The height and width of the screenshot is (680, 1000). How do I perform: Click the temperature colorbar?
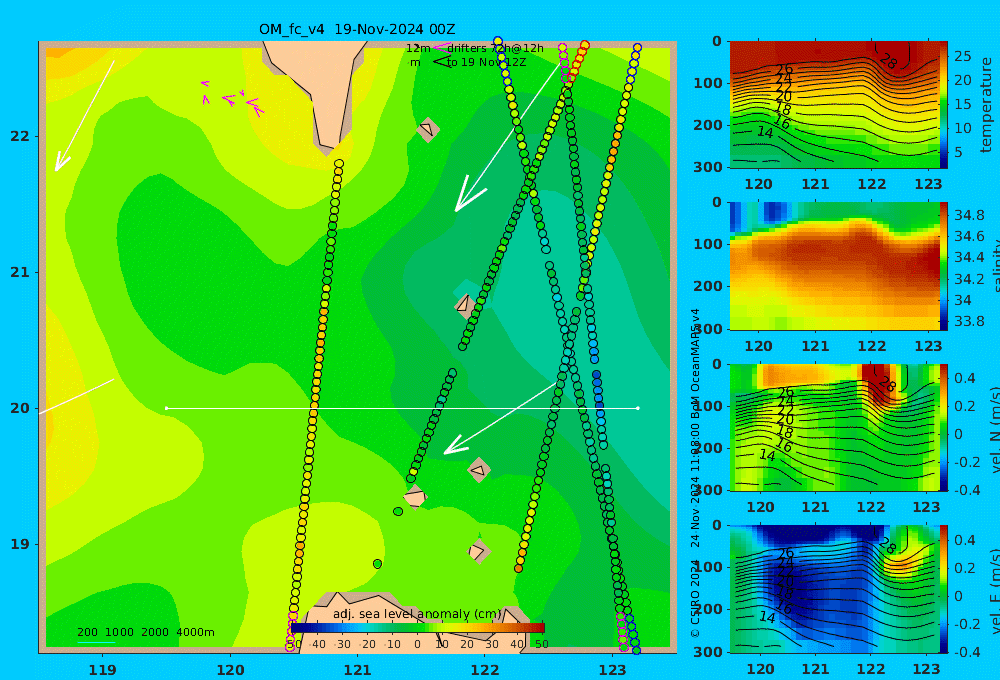click(x=944, y=105)
